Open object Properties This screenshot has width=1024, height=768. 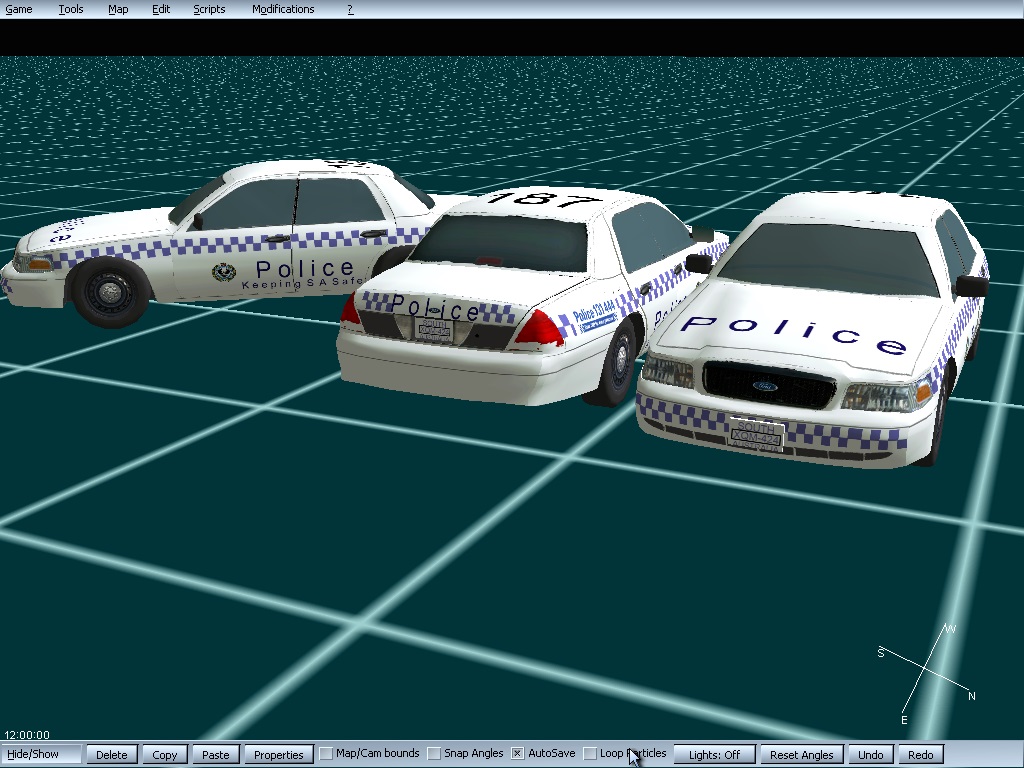pos(278,754)
